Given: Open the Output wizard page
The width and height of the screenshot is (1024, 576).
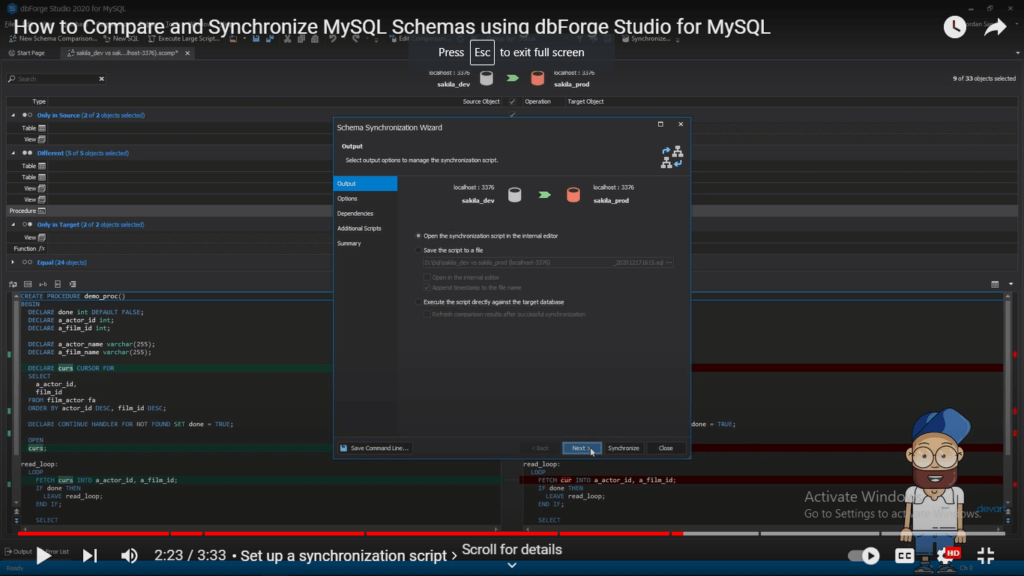Looking at the screenshot, I should (365, 184).
